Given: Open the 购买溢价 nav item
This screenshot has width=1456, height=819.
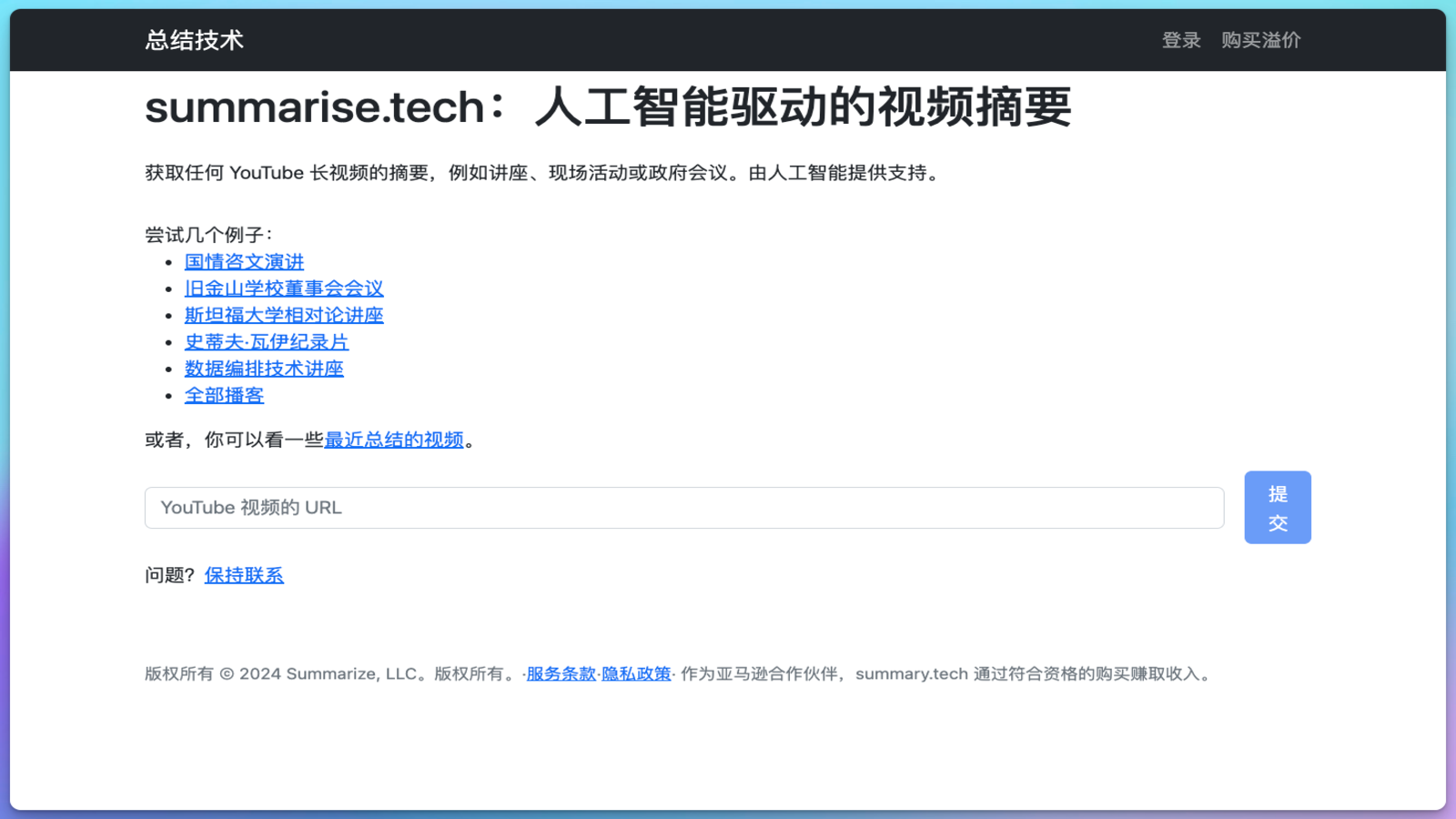Looking at the screenshot, I should coord(1260,40).
